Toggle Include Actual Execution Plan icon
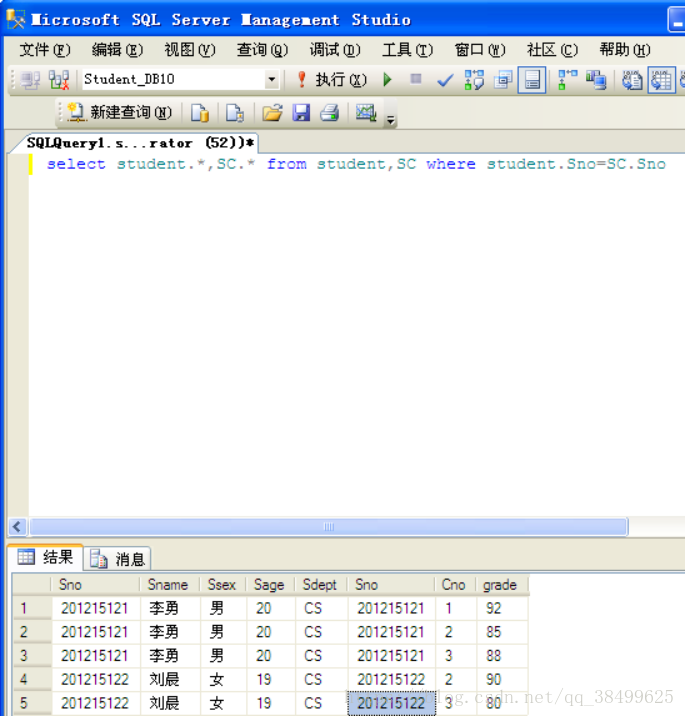Screen dimensions: 685x717 (x=567, y=80)
